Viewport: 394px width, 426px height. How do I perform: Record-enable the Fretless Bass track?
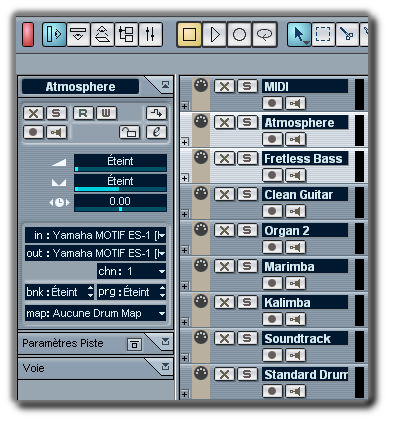(272, 175)
